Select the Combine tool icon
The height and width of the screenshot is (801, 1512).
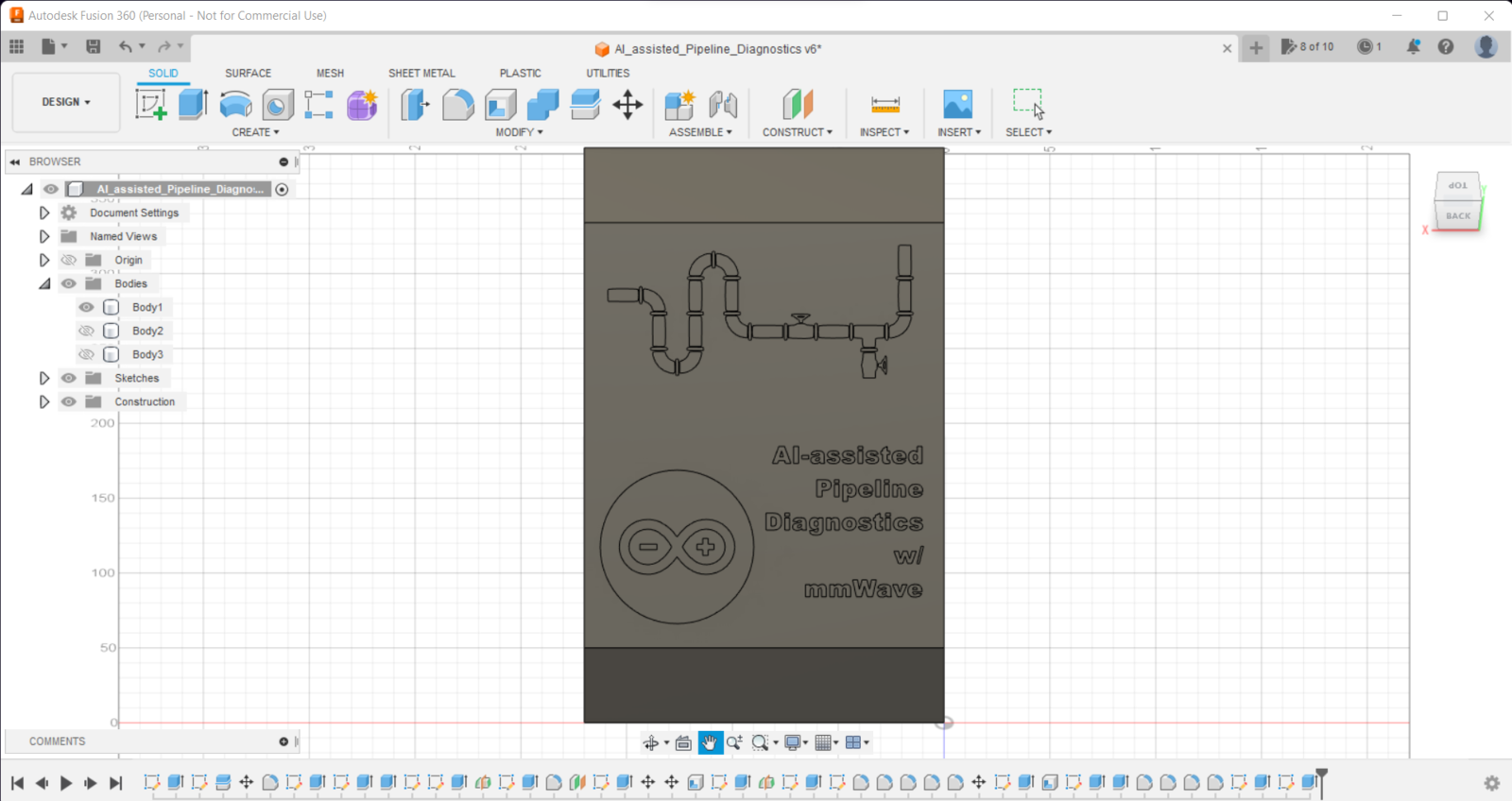(542, 104)
